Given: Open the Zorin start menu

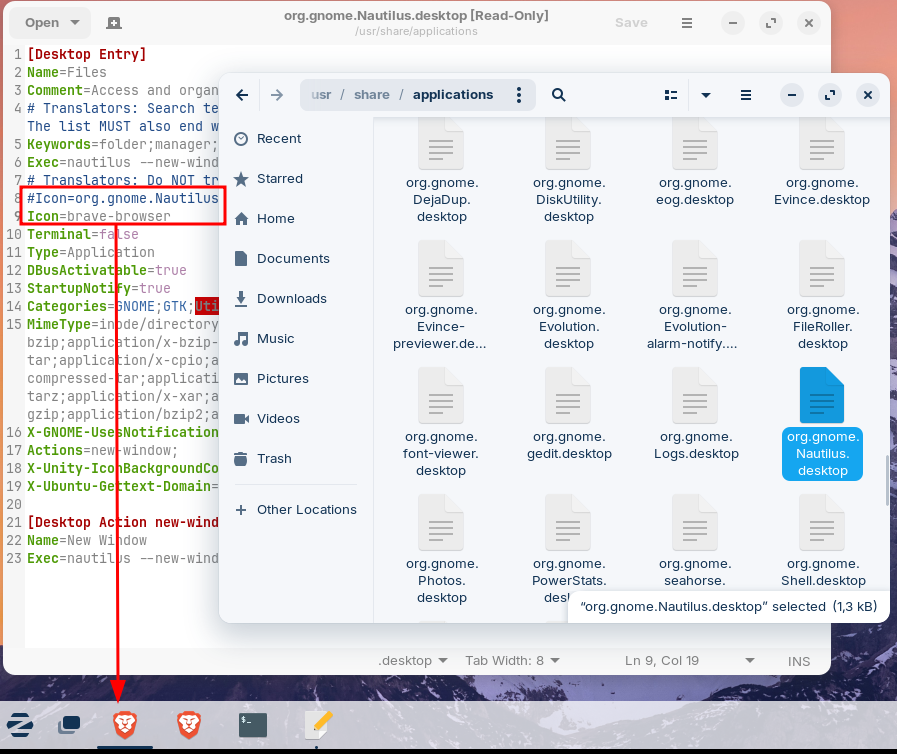Looking at the screenshot, I should pyautogui.click(x=20, y=725).
